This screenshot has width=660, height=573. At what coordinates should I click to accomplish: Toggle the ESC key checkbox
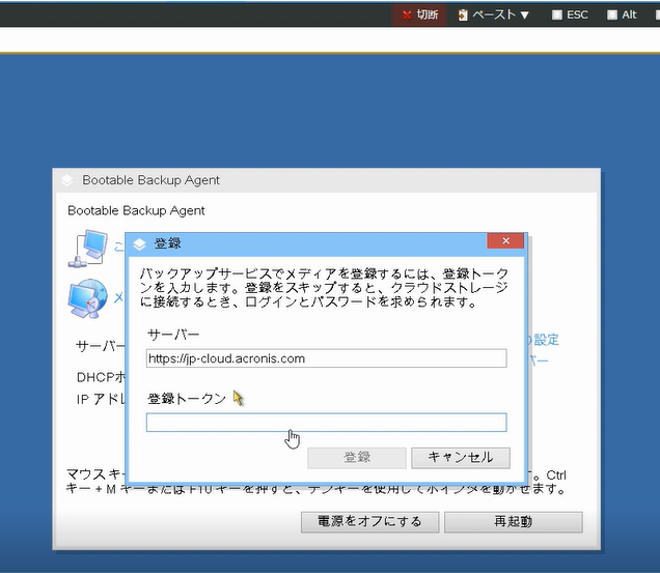(557, 15)
